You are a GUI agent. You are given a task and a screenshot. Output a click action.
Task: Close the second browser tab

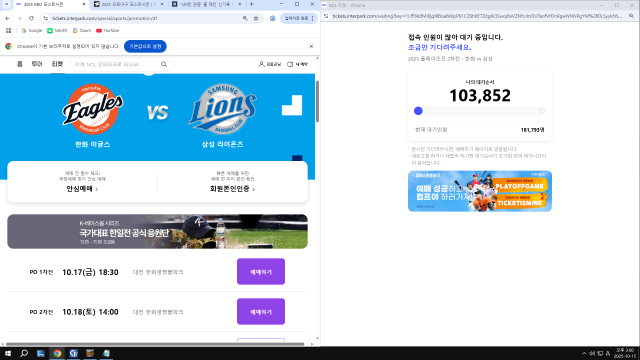162,4
